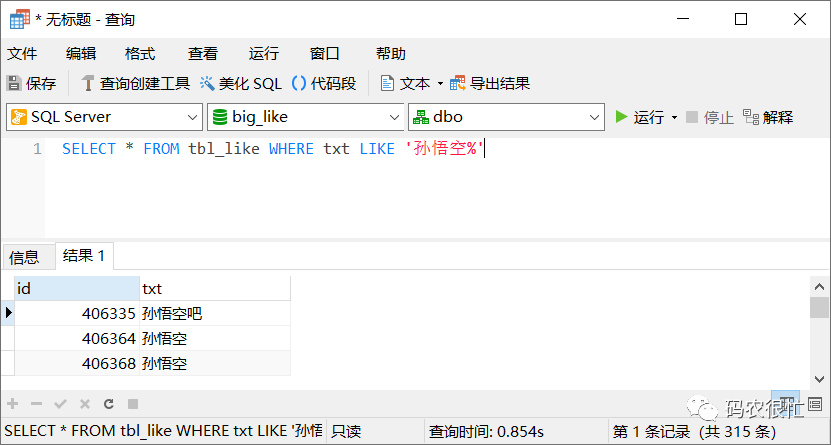Open the Code Snippets (代码段) panel
The image size is (831, 445).
pos(324,83)
